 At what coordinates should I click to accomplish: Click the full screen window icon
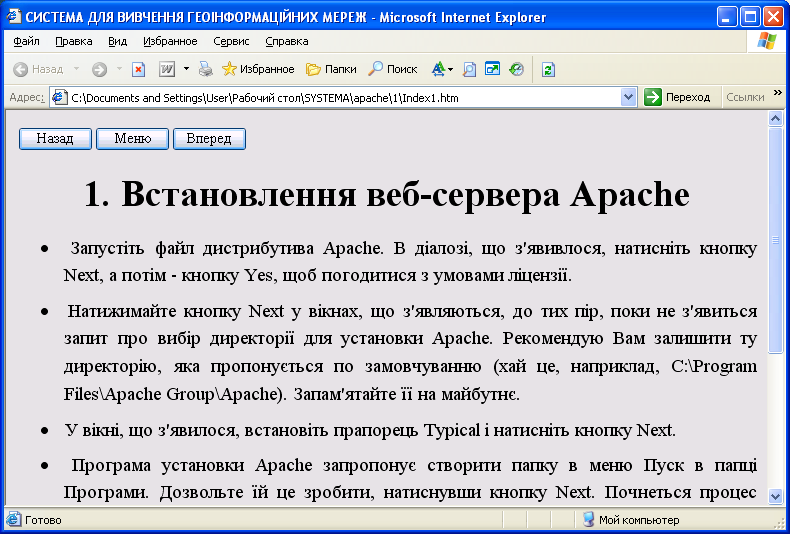click(x=492, y=69)
